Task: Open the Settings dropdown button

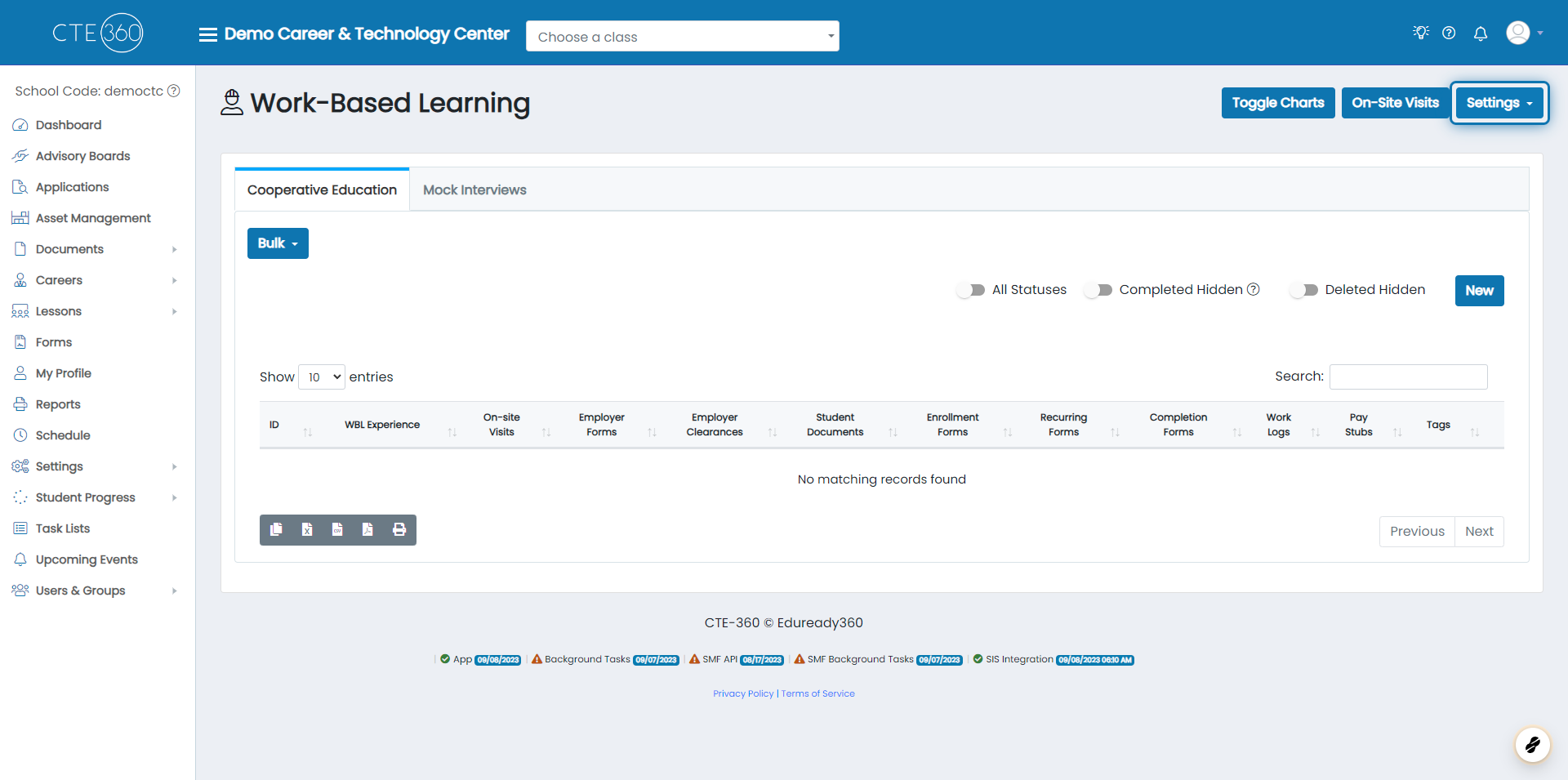Action: 1499,103
